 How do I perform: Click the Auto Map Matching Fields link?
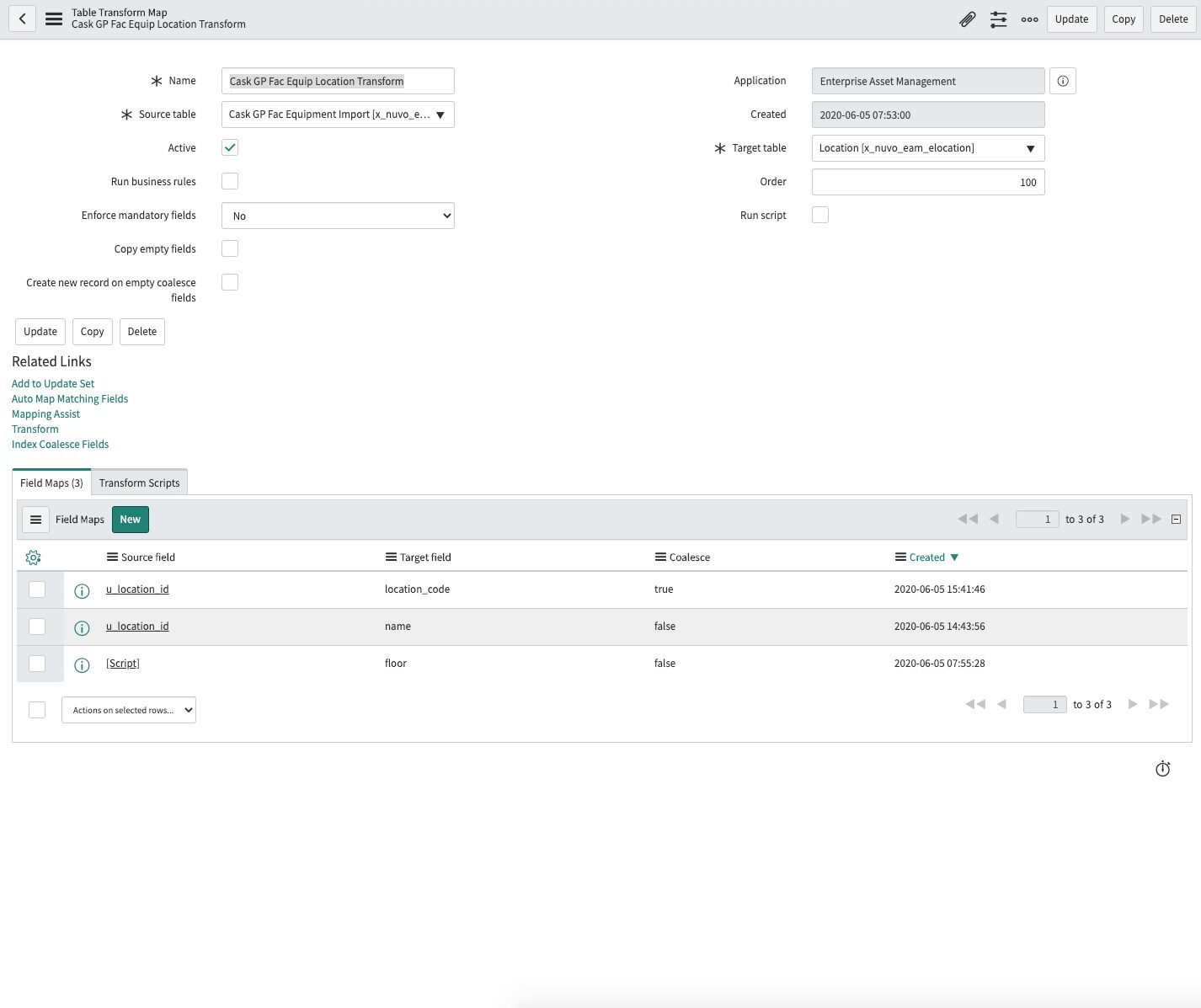tap(70, 399)
